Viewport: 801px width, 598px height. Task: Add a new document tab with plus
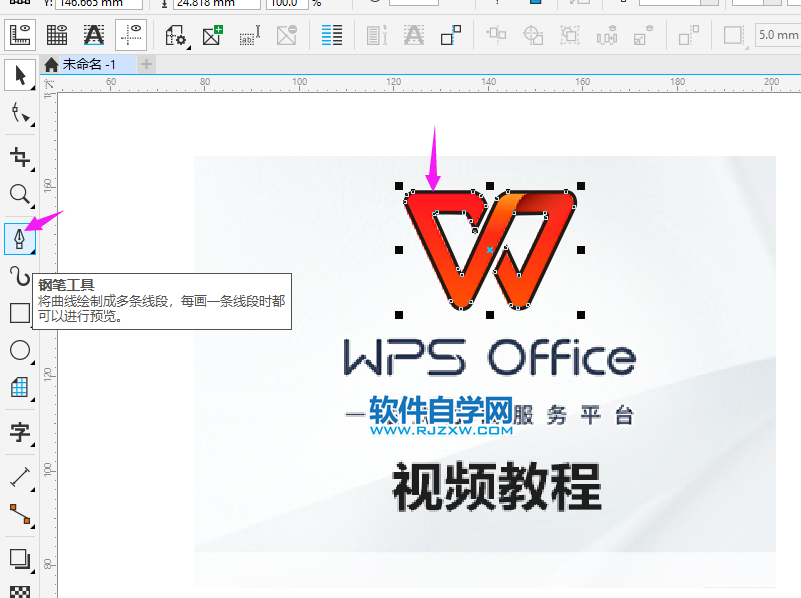click(147, 64)
